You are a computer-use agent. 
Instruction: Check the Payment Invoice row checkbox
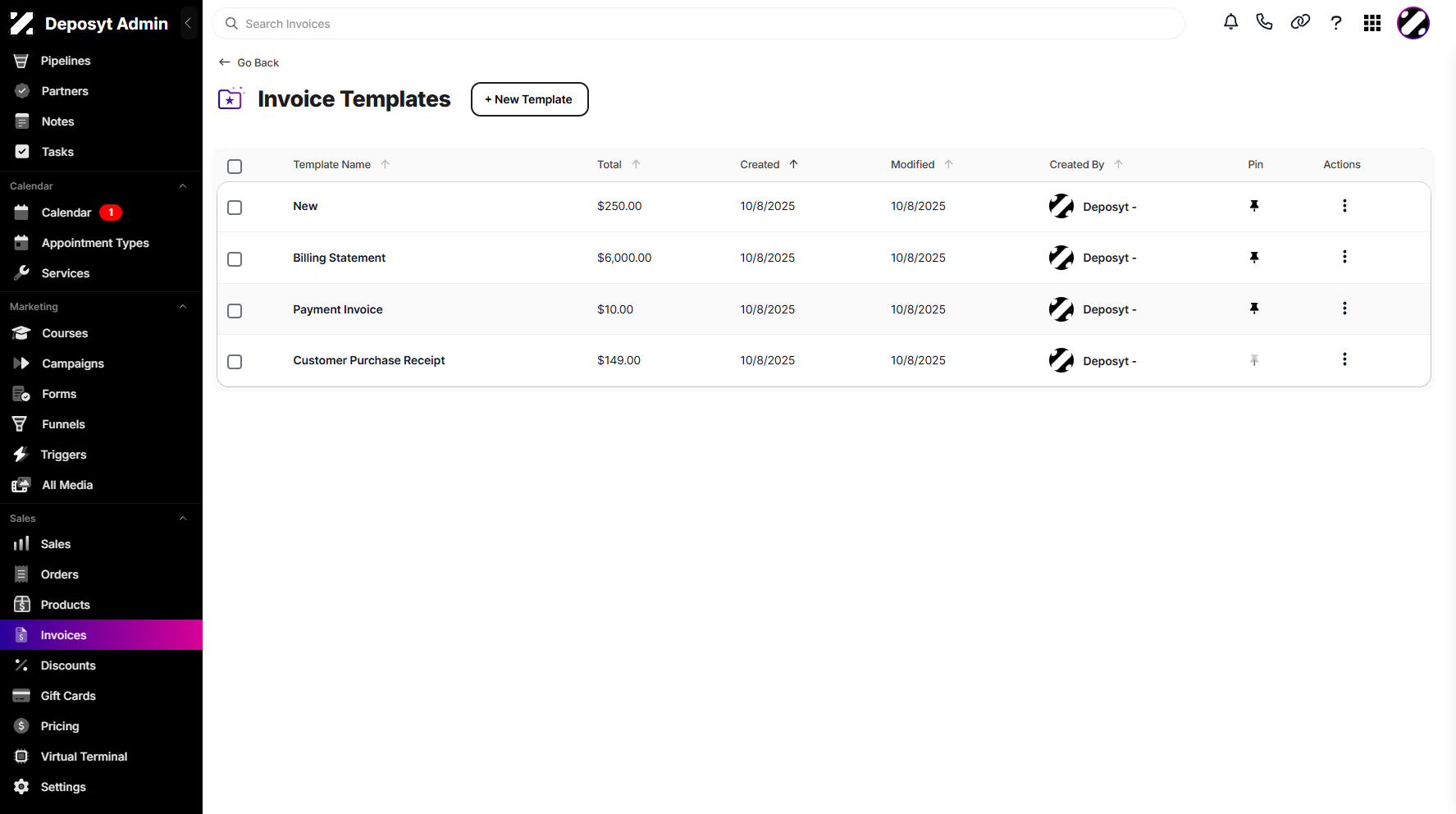(x=235, y=311)
